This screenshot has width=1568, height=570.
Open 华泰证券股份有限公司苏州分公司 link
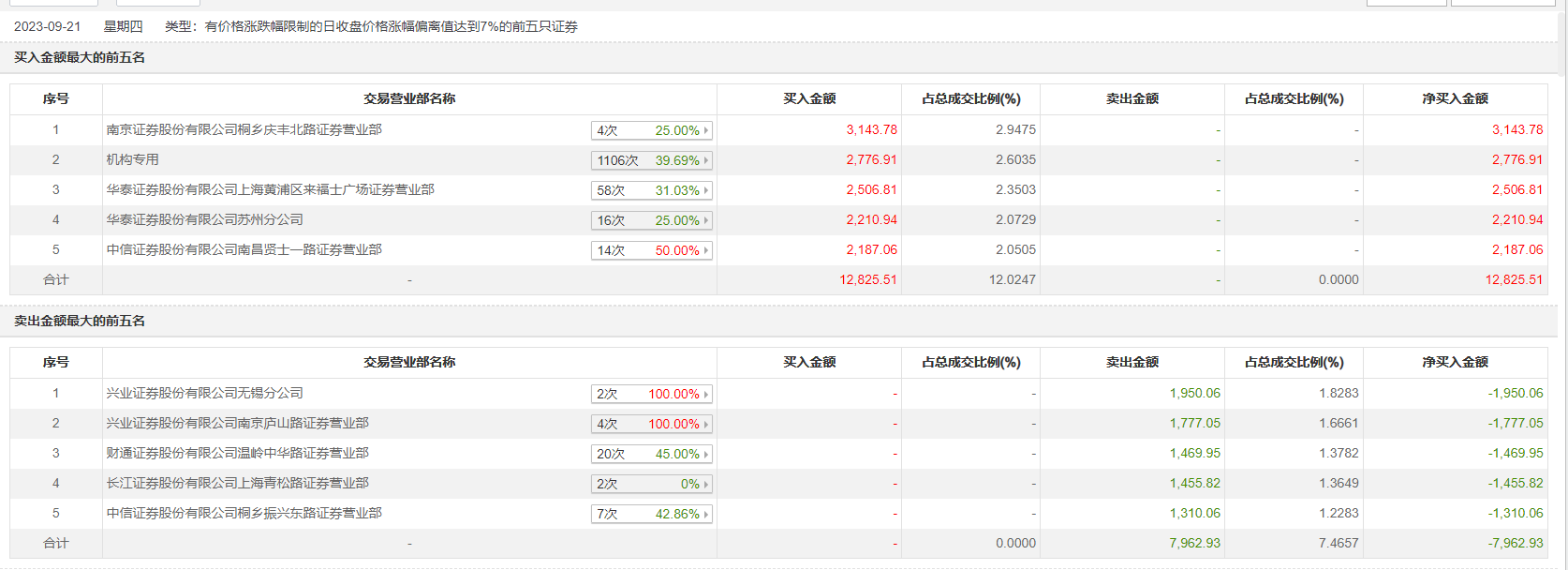(x=204, y=220)
